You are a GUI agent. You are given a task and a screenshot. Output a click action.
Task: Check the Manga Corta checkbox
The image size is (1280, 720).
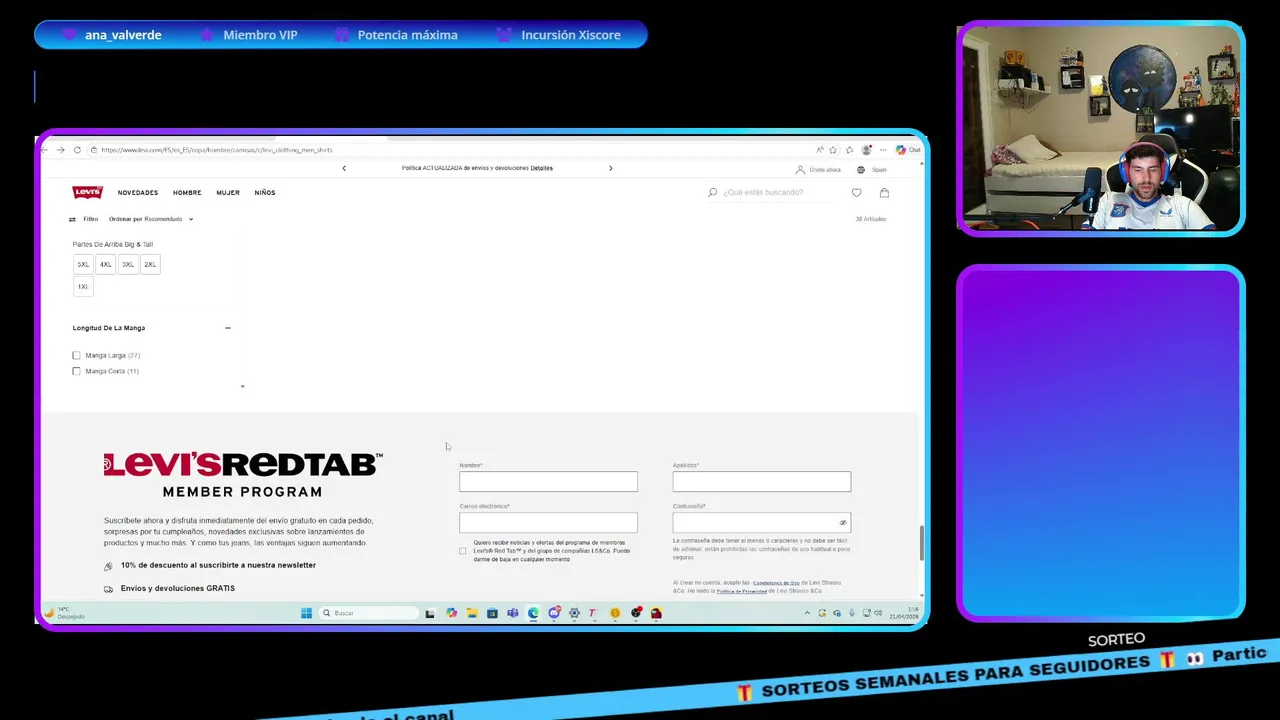tap(76, 371)
